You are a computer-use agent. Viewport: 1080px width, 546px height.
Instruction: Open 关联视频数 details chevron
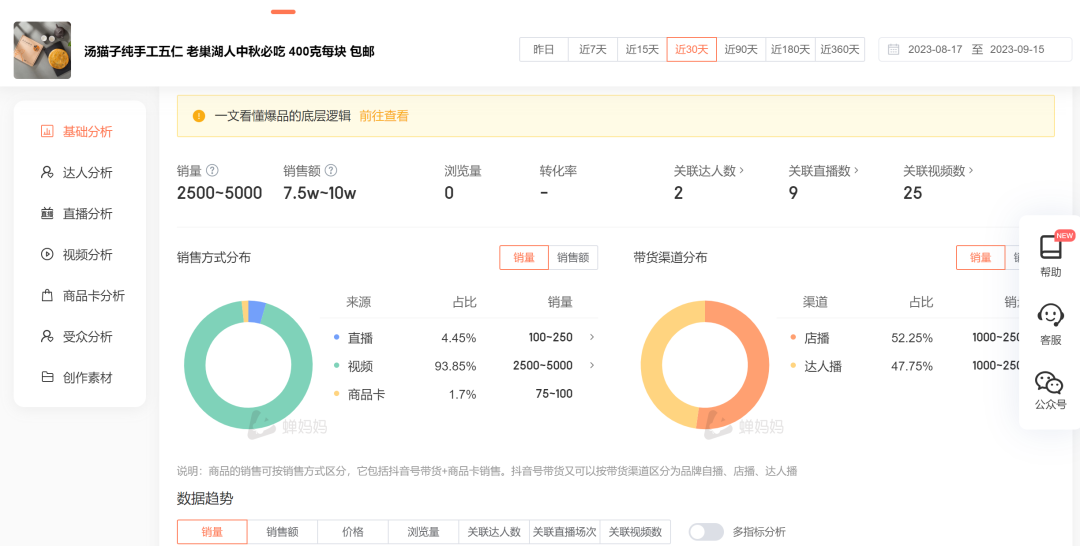(971, 171)
